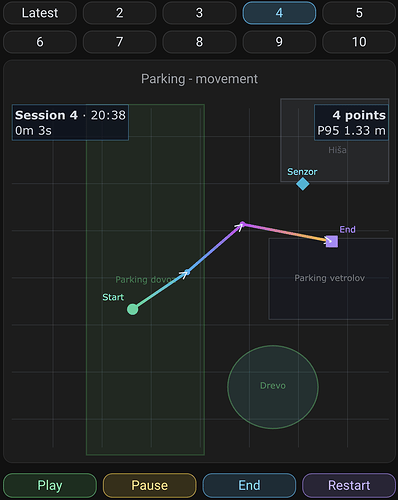Viewport: 398px width, 500px height.
Task: Click the 4 points P95 info box
Action: coord(351,122)
